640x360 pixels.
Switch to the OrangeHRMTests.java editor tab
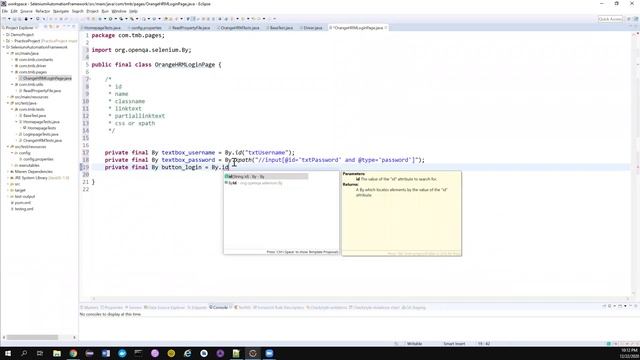[240, 28]
